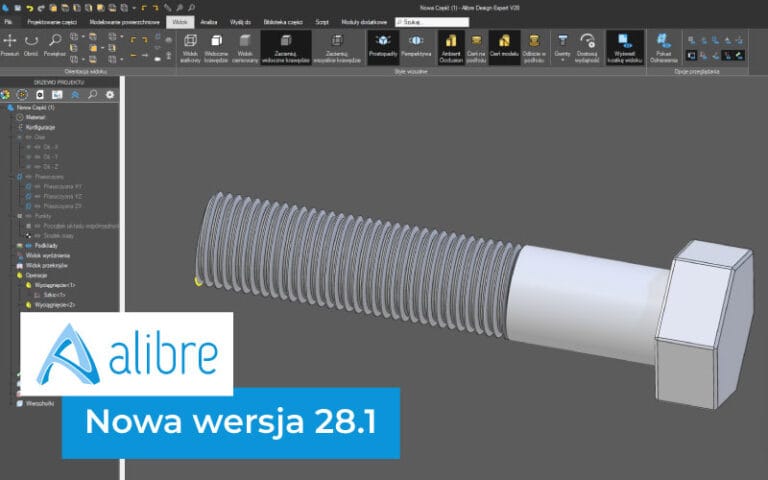The height and width of the screenshot is (480, 768).
Task: Click the save disk icon in title bar
Action: 18,8
